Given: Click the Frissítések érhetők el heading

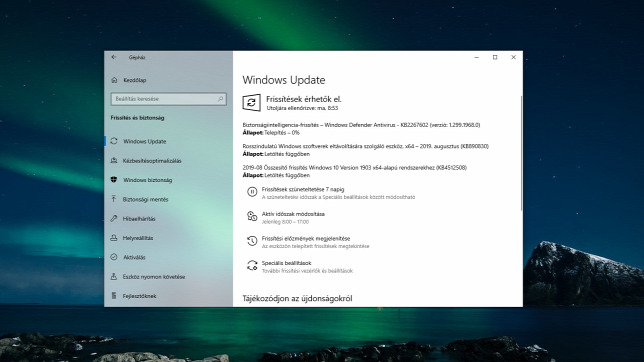Looking at the screenshot, I should point(304,99).
